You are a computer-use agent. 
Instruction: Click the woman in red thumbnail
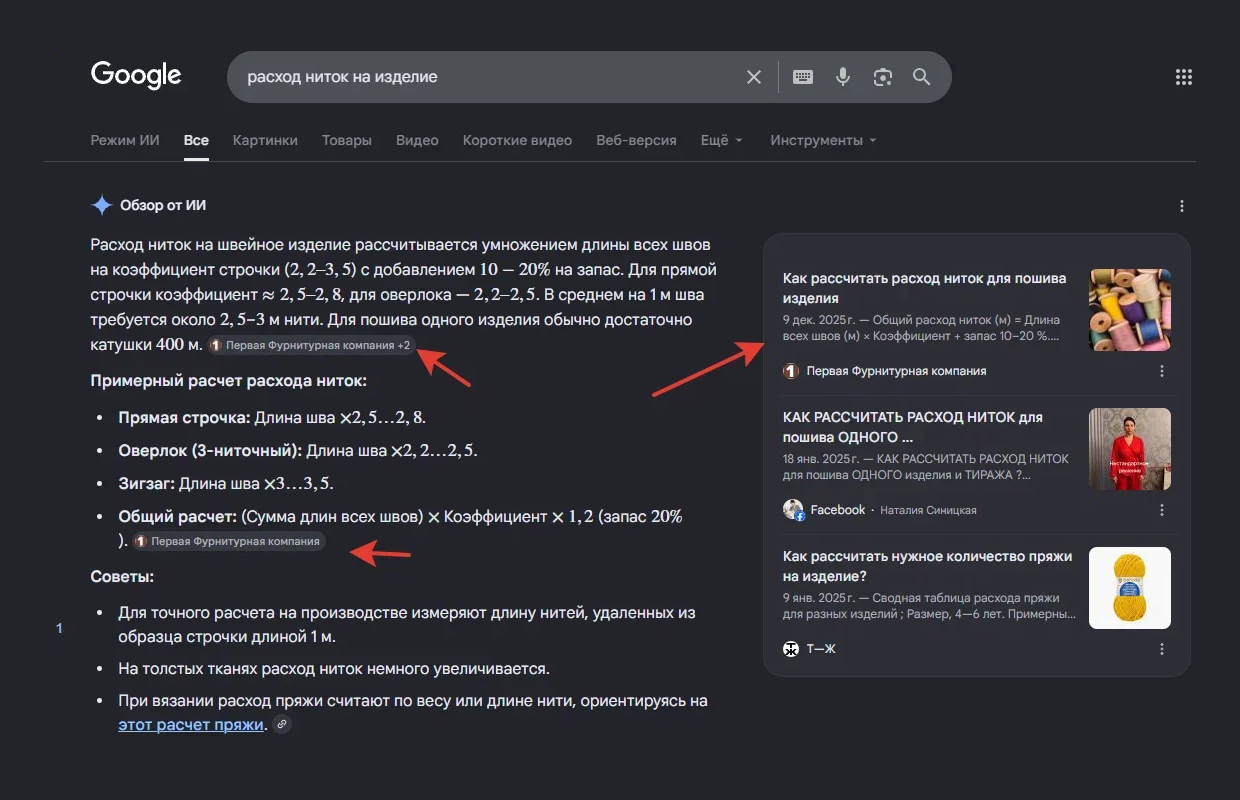pyautogui.click(x=1130, y=449)
